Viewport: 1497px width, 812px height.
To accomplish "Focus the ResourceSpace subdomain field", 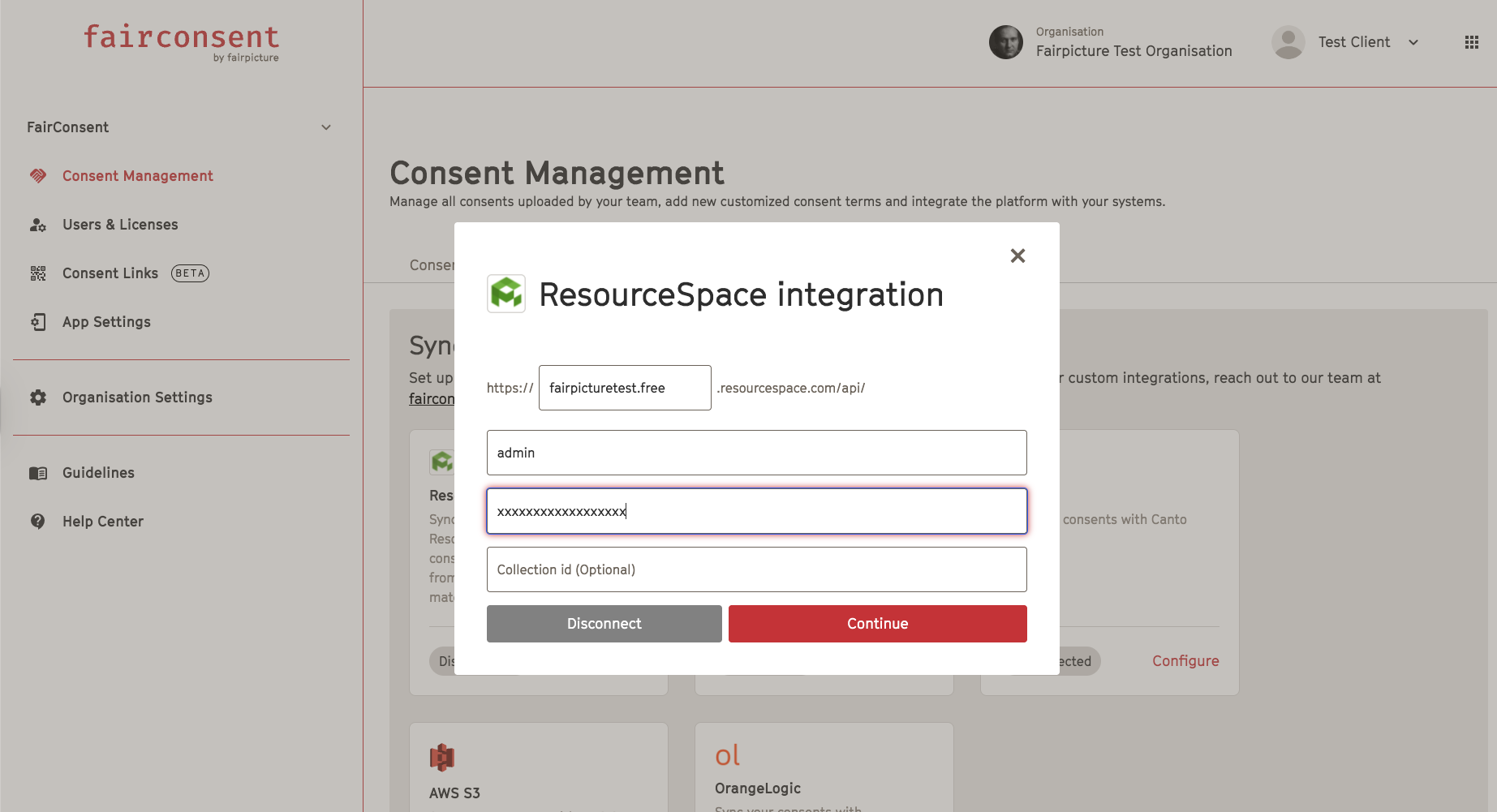I will coord(625,388).
